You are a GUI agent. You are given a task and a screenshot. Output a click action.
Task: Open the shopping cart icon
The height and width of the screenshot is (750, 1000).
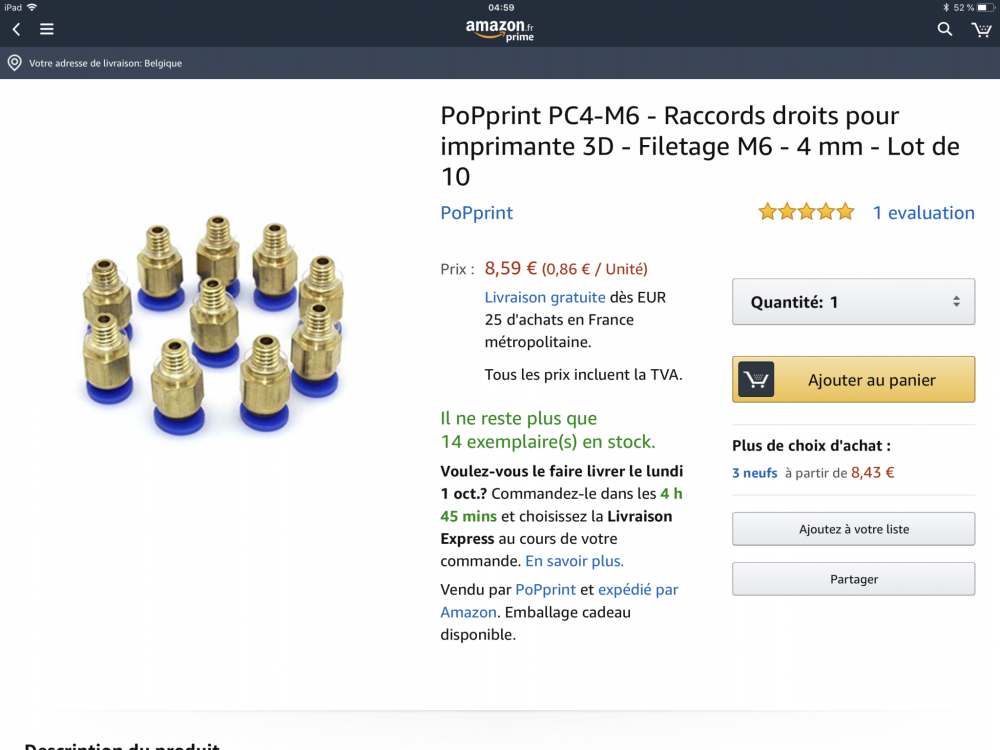pyautogui.click(x=981, y=29)
